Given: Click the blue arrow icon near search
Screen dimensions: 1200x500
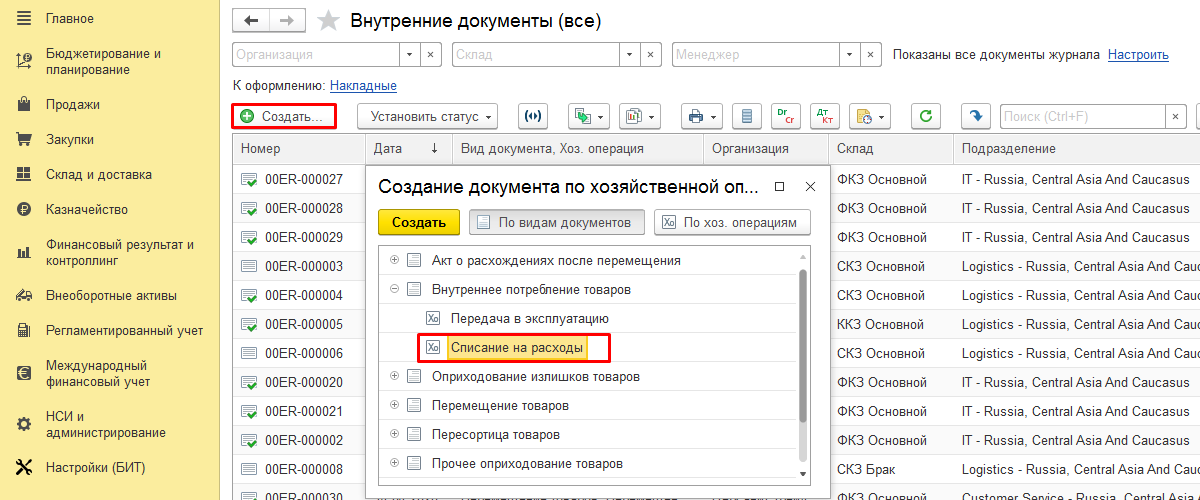Looking at the screenshot, I should click(975, 117).
